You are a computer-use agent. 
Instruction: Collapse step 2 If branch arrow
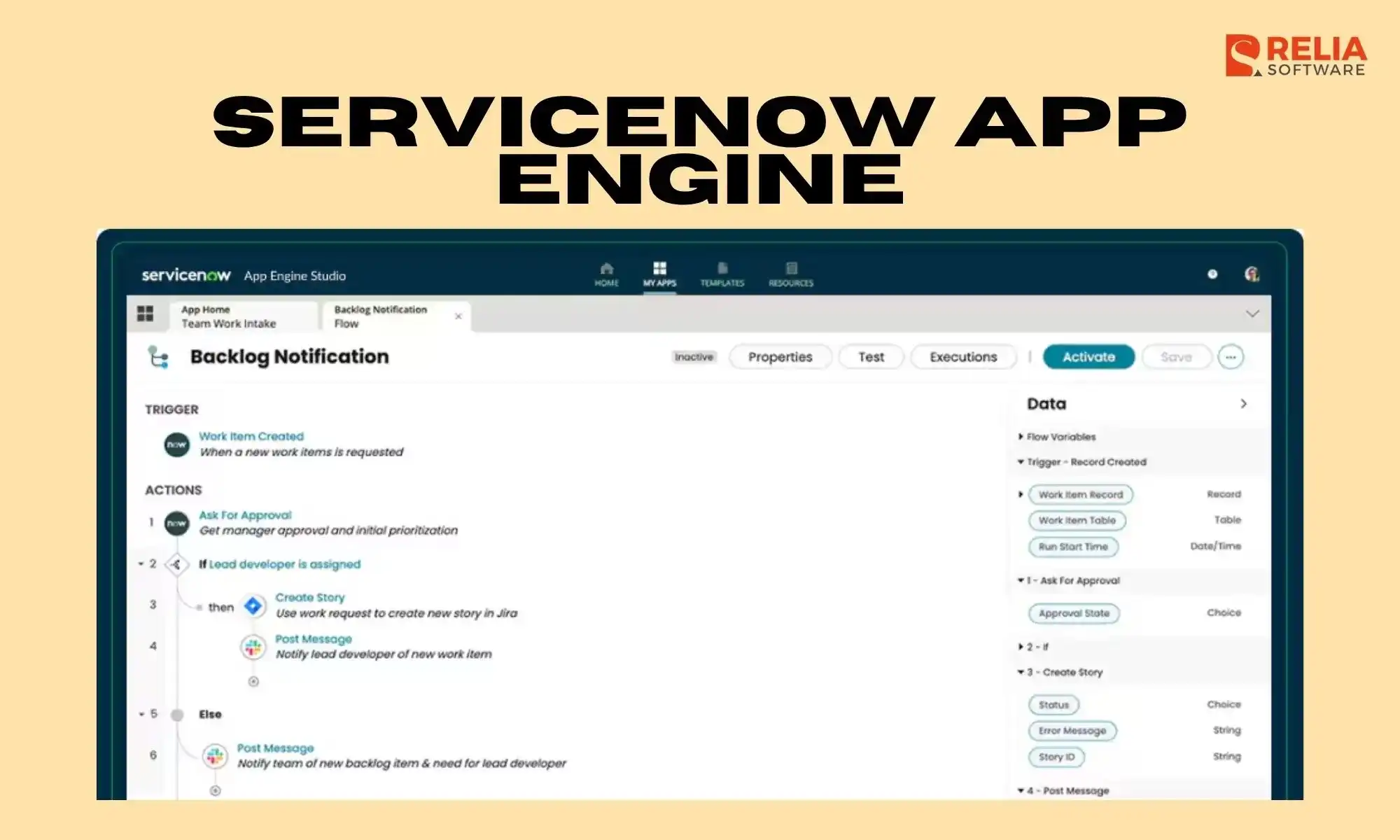(141, 563)
